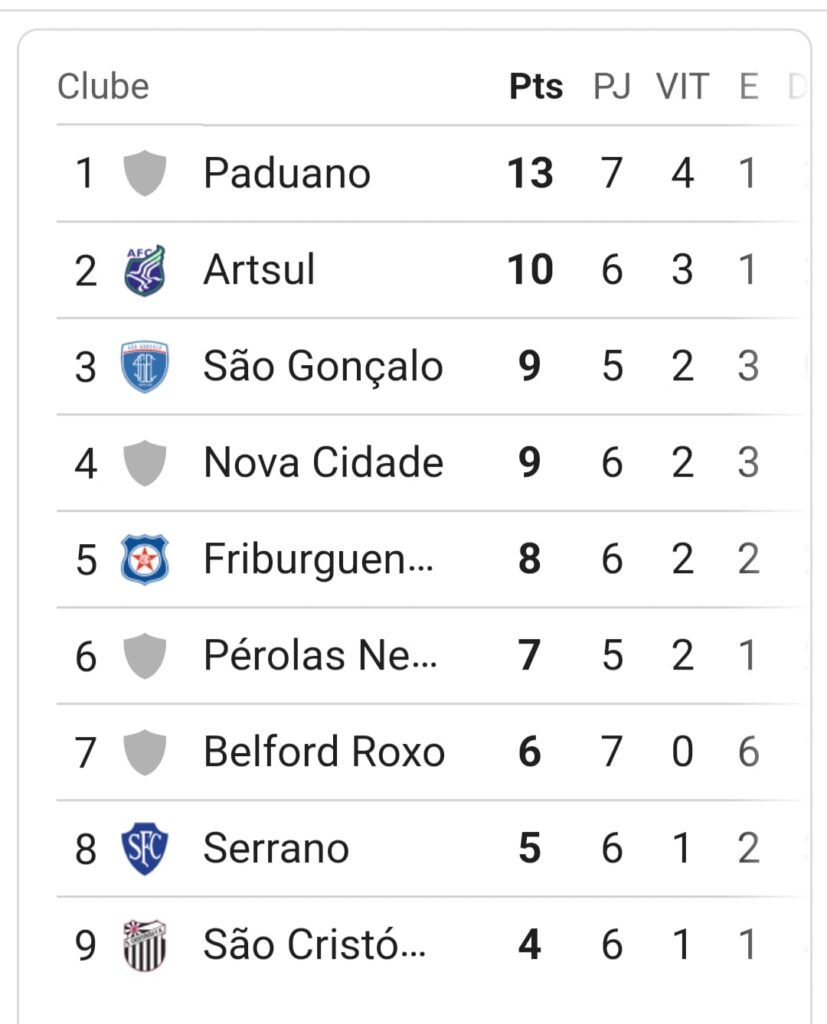Click the Artsul club crest icon
827x1024 pixels.
coord(144,270)
